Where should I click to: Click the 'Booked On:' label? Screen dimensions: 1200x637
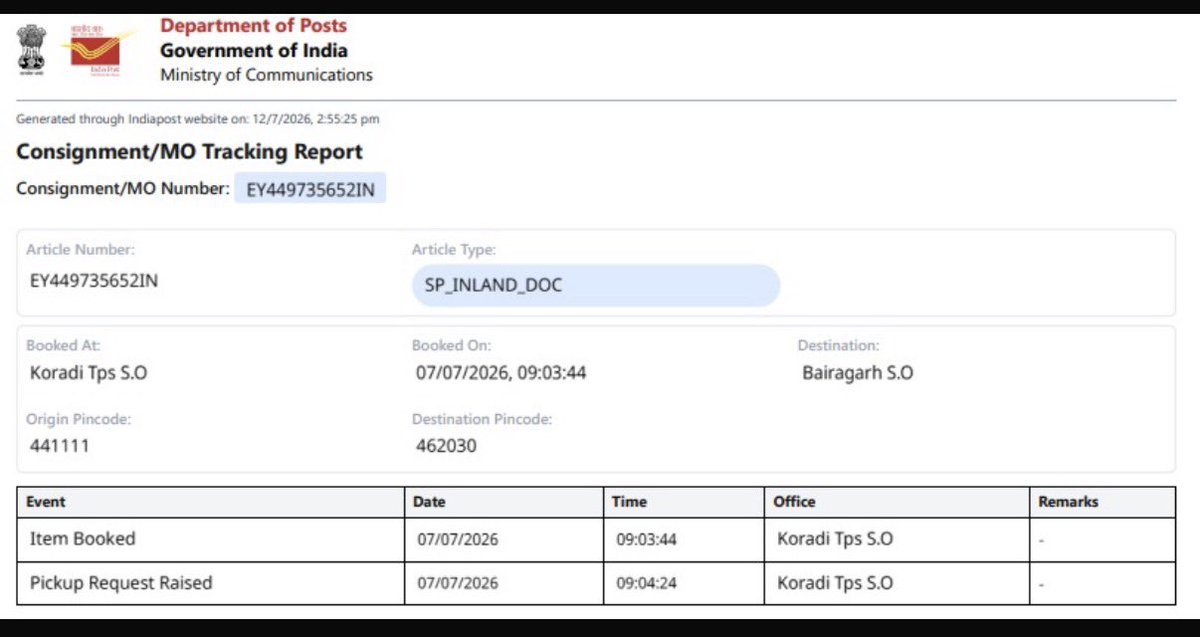451,345
